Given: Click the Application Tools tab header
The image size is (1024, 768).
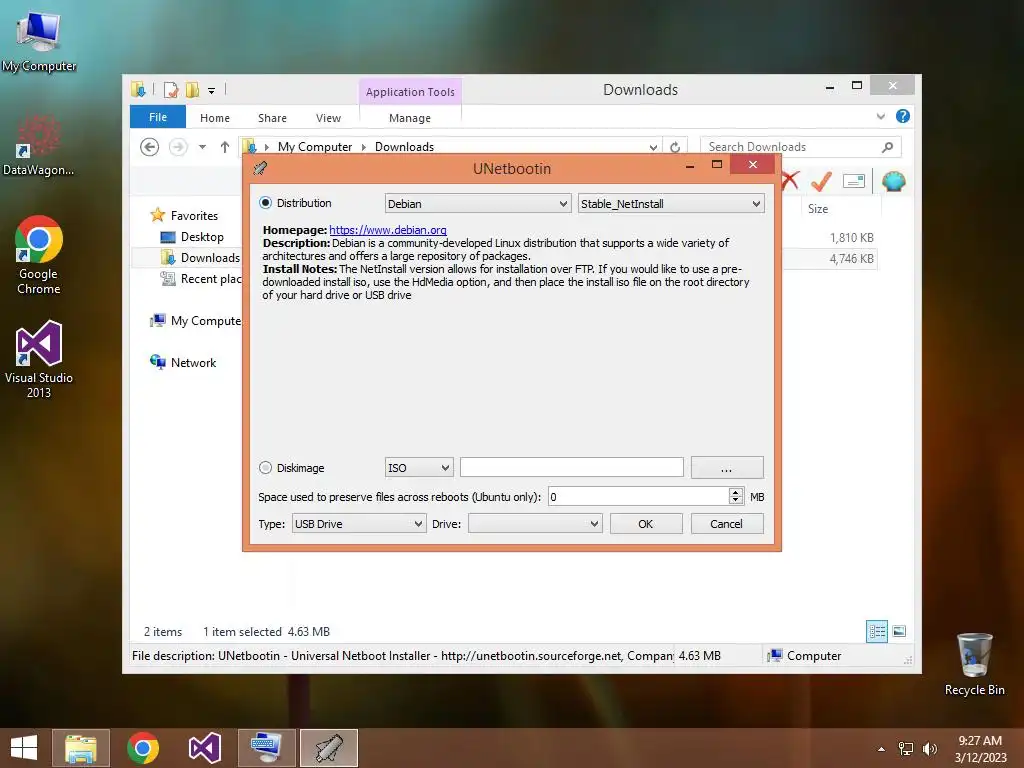Looking at the screenshot, I should 410,92.
